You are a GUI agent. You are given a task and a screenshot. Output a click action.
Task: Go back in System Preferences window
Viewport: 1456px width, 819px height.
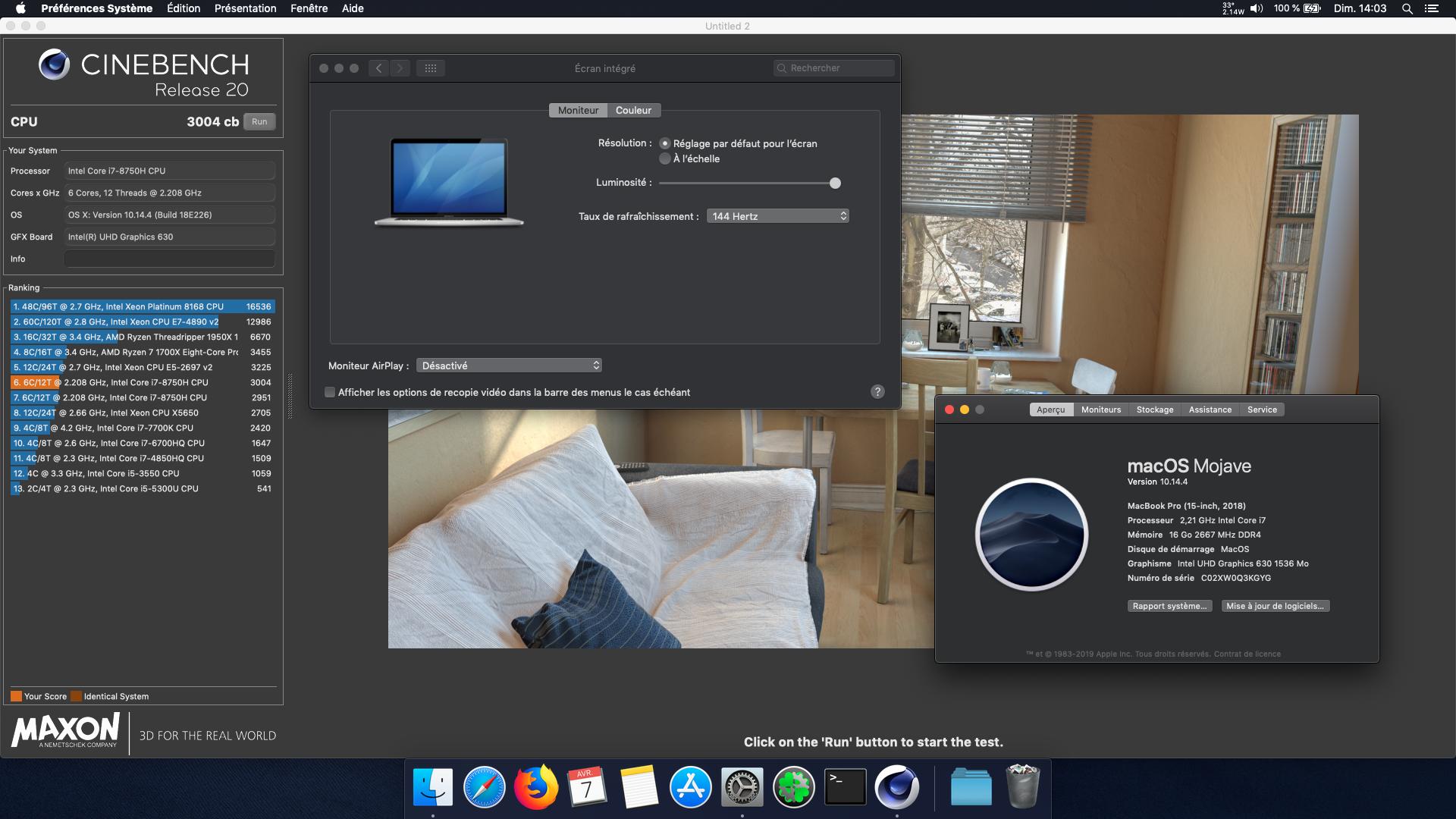[x=379, y=68]
